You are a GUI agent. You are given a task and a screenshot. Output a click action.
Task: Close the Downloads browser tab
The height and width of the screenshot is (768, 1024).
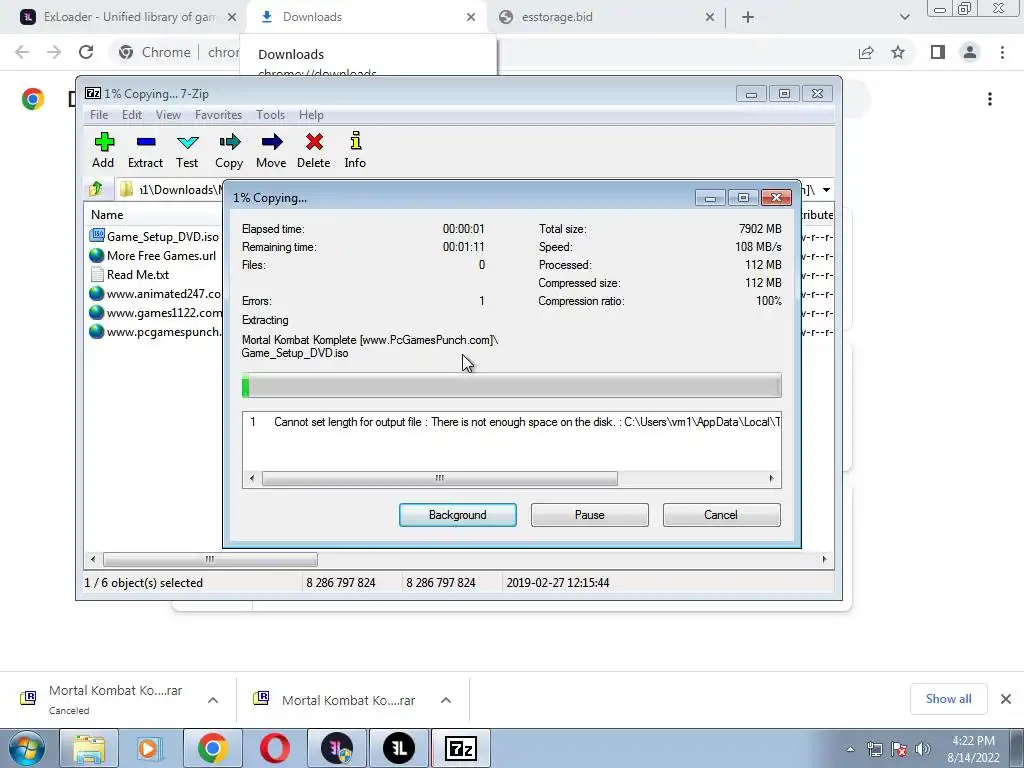coord(471,18)
